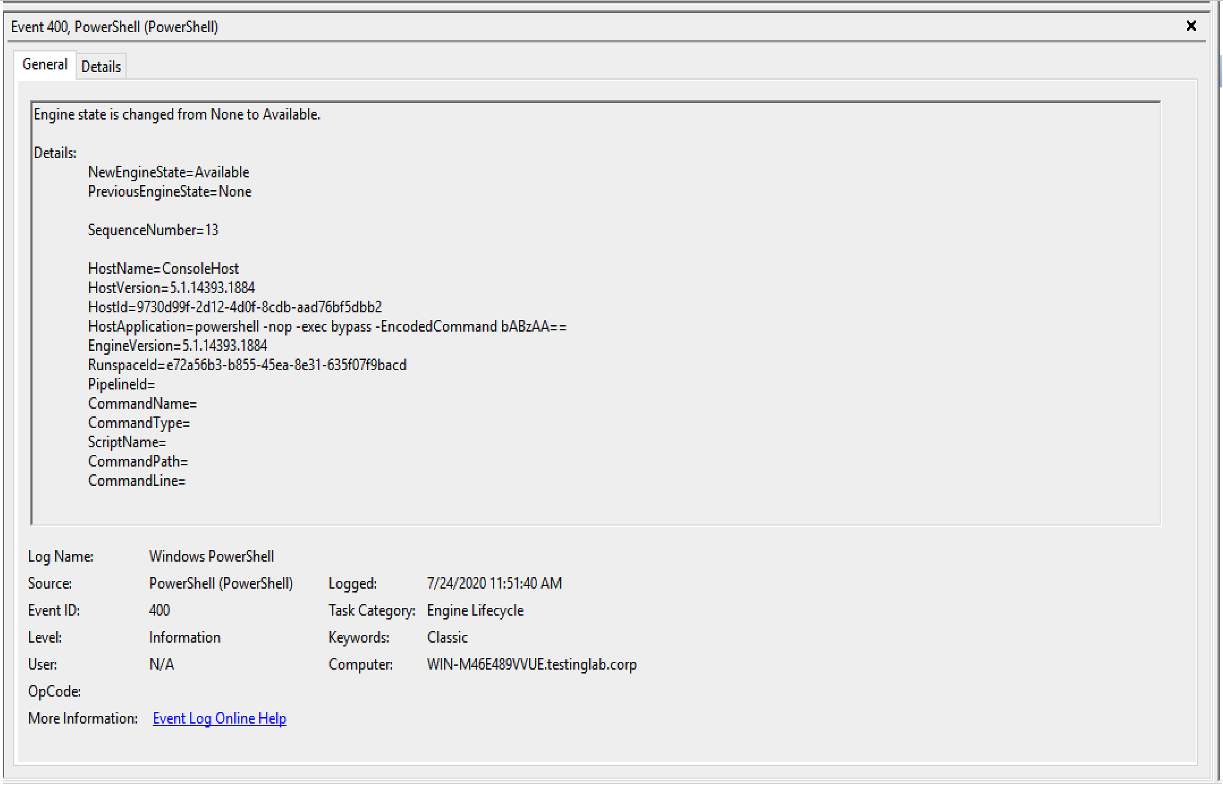Viewport: 1223px width, 787px height.
Task: Click the CommandLine= line
Action: [x=137, y=481]
